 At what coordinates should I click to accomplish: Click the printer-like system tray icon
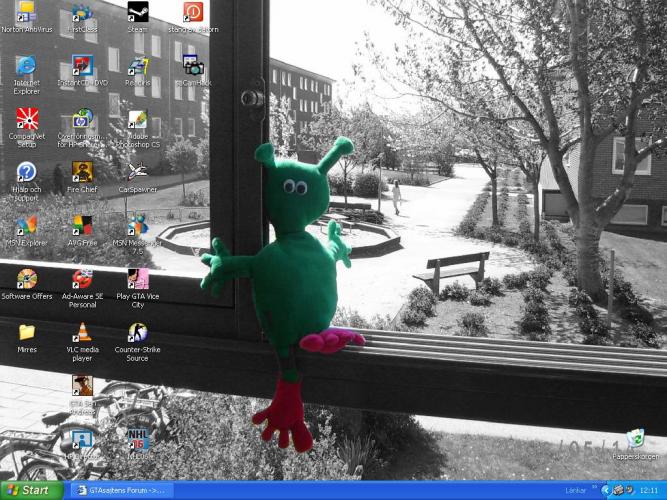coord(618,490)
